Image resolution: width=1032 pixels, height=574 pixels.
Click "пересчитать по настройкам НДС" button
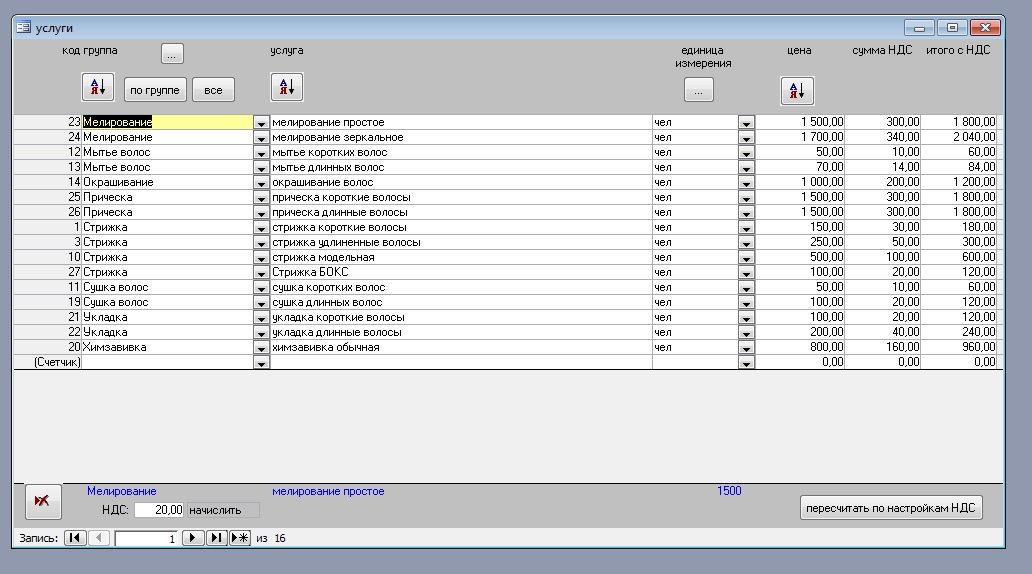pos(892,508)
